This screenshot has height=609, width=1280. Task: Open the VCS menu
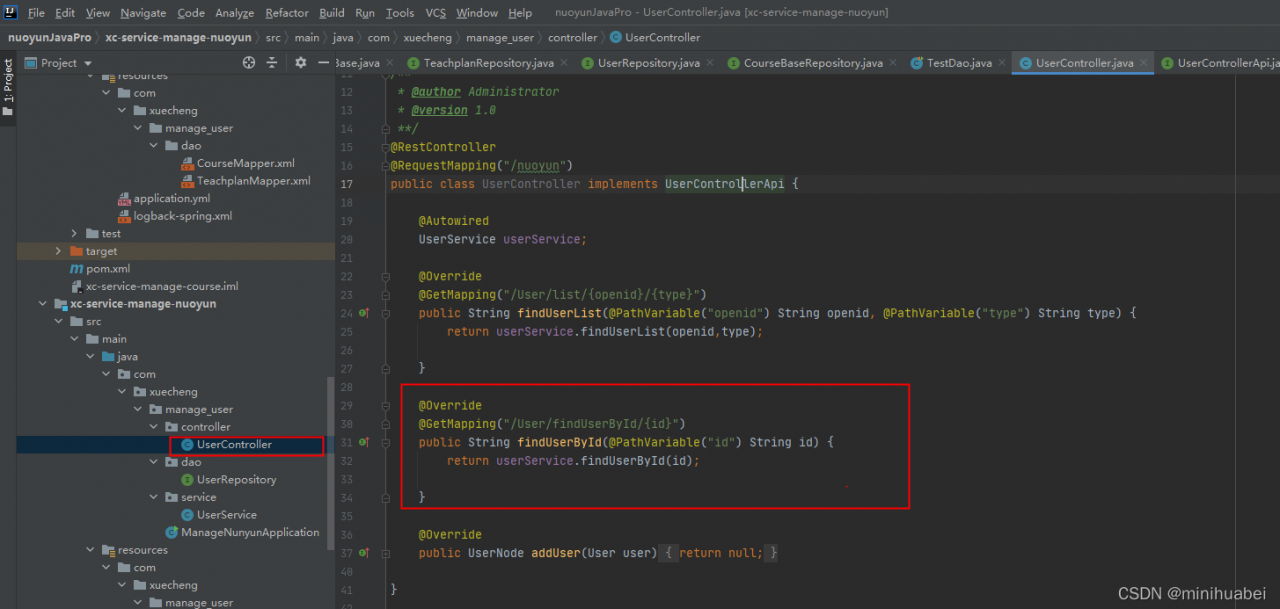[x=436, y=13]
